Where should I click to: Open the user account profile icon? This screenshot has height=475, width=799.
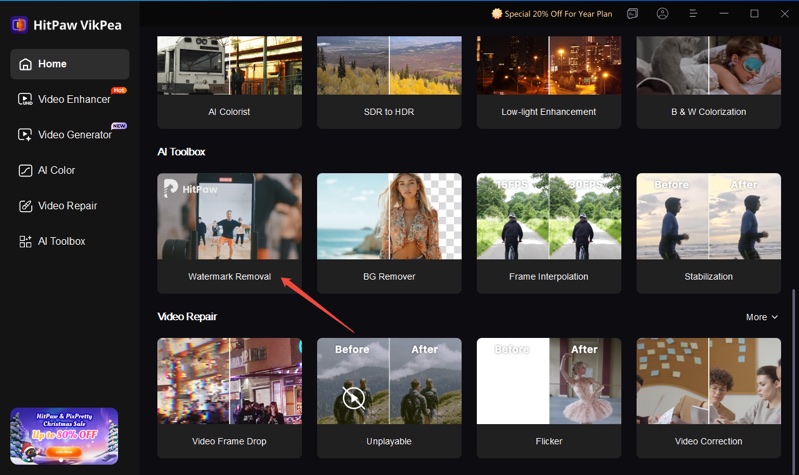pos(662,14)
